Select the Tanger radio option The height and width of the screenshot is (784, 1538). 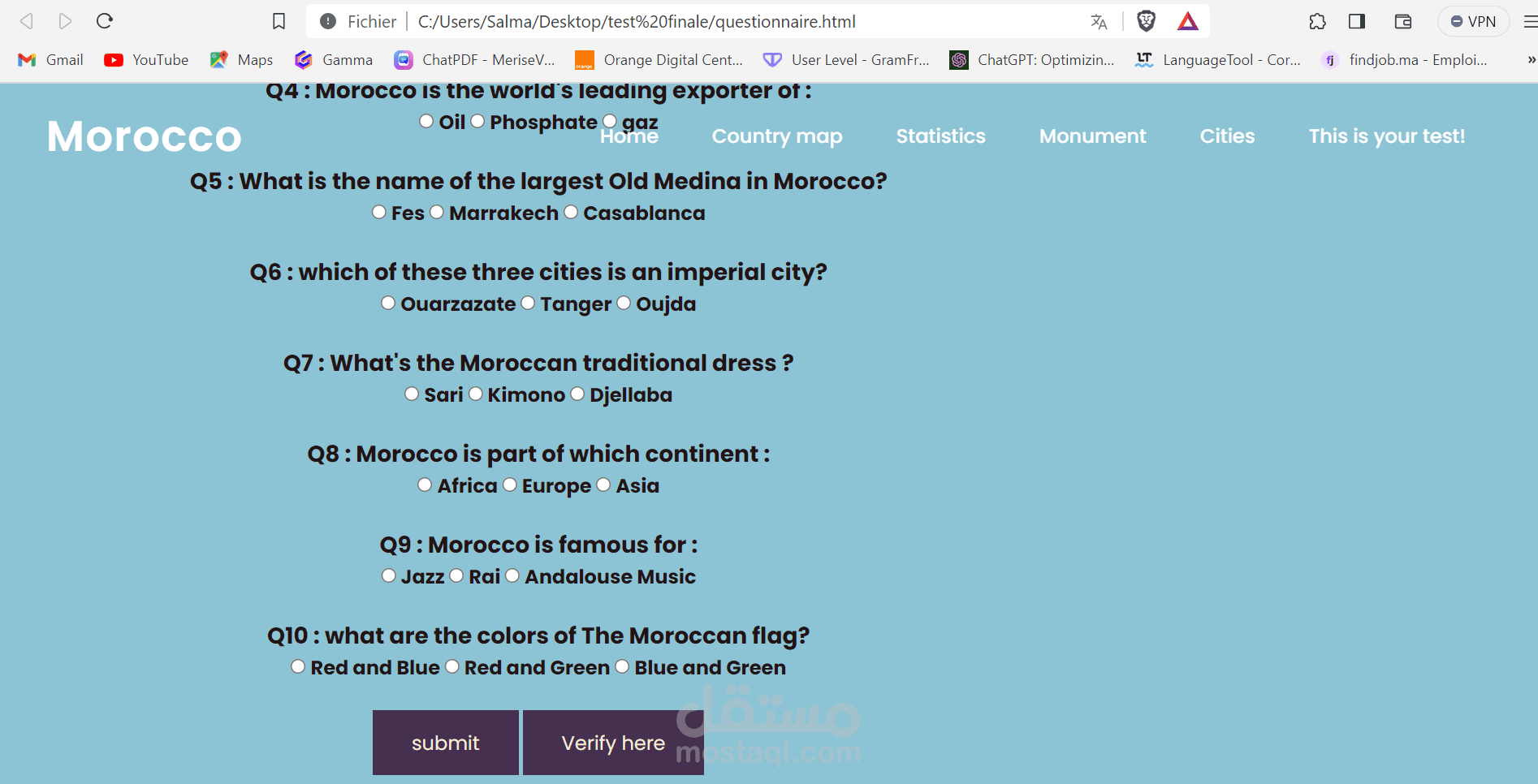coord(528,303)
